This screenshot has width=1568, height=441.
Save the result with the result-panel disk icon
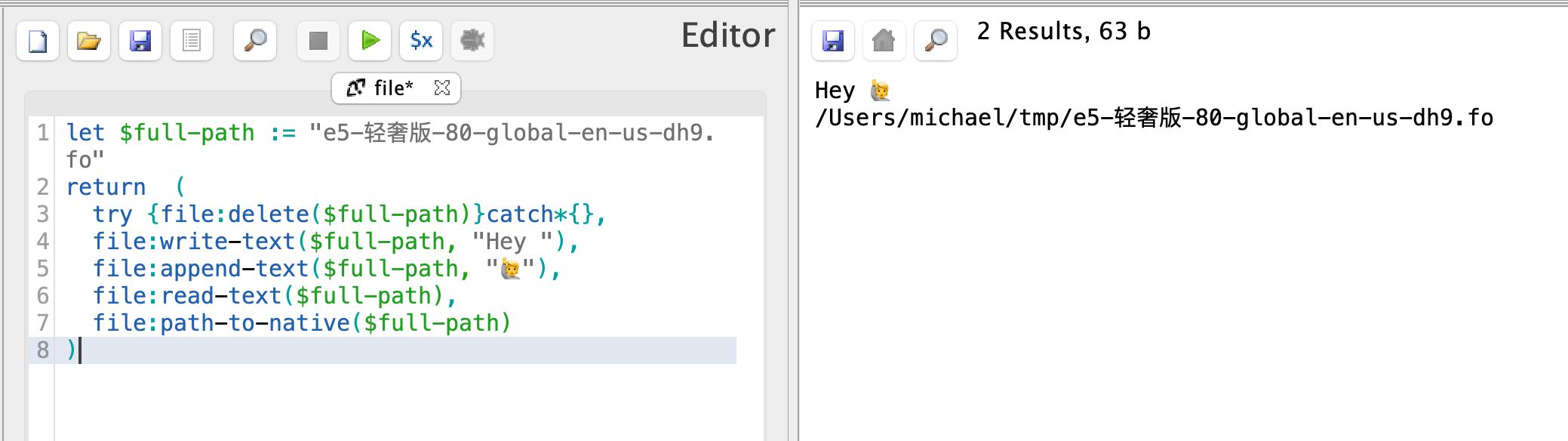[833, 41]
